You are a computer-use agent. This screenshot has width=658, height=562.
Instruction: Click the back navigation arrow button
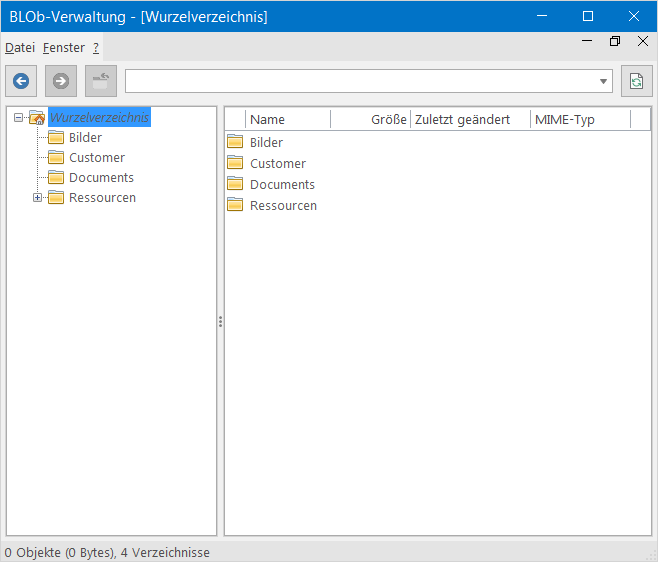pyautogui.click(x=21, y=81)
